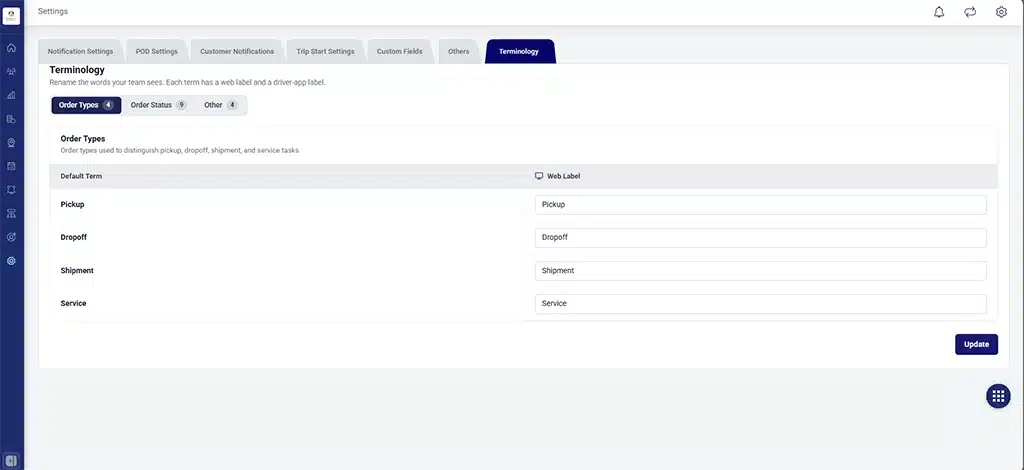This screenshot has height=470, width=1024.
Task: Click the Service web label field
Action: (x=760, y=304)
